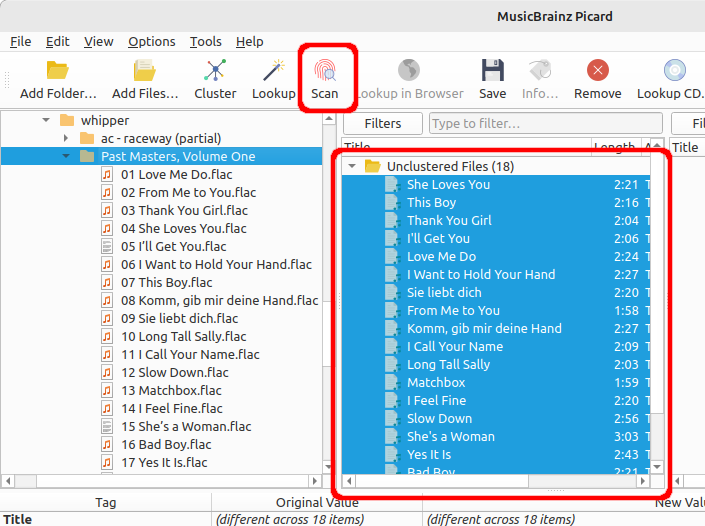This screenshot has height=526, width=705.
Task: Open the Help menu
Action: coord(250,42)
